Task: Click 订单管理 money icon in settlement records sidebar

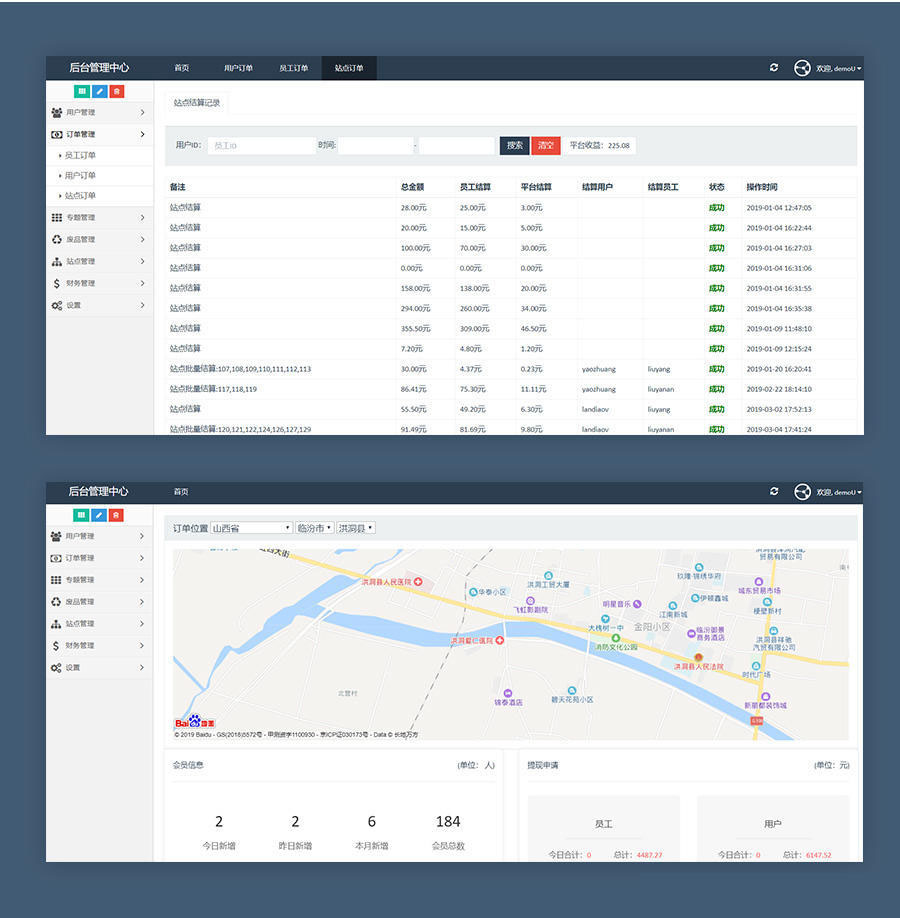Action: [57, 135]
